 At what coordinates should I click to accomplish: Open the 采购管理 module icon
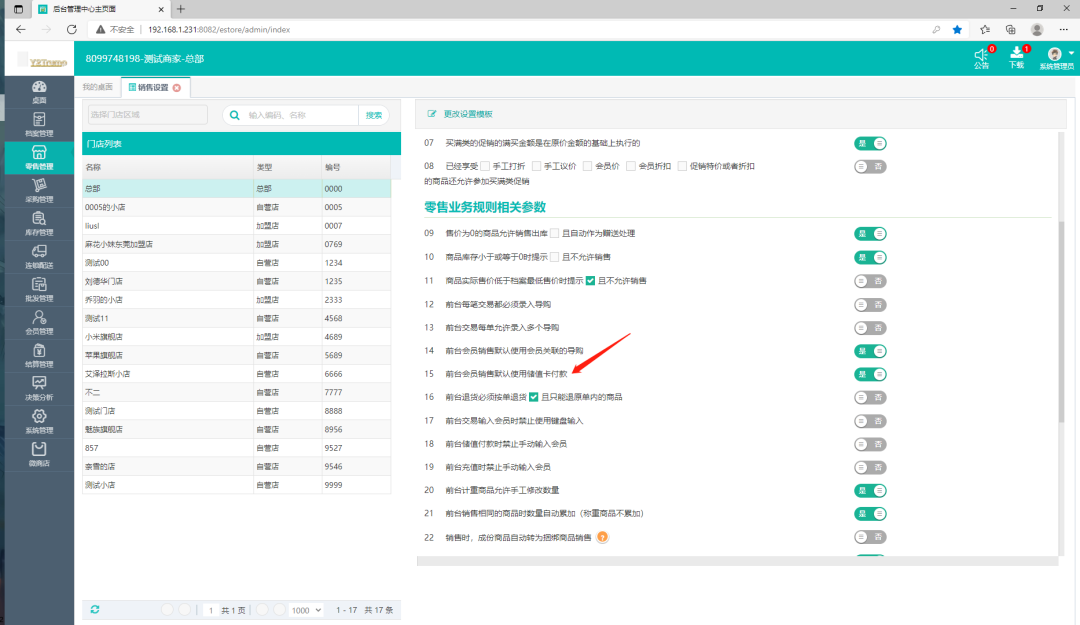pyautogui.click(x=39, y=188)
